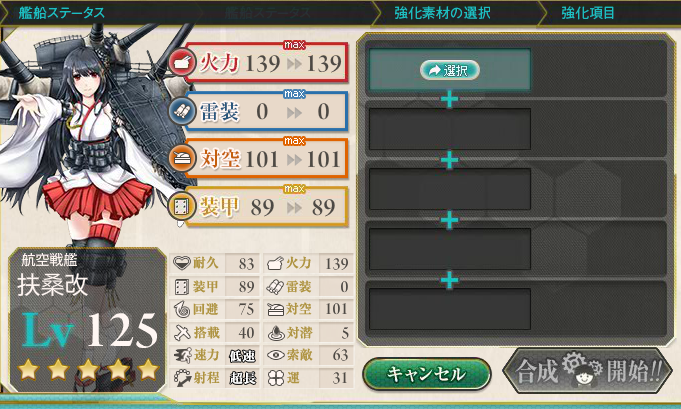The width and height of the screenshot is (681, 409).
Task: Click the luck (運) clover icon
Action: pyautogui.click(x=275, y=378)
